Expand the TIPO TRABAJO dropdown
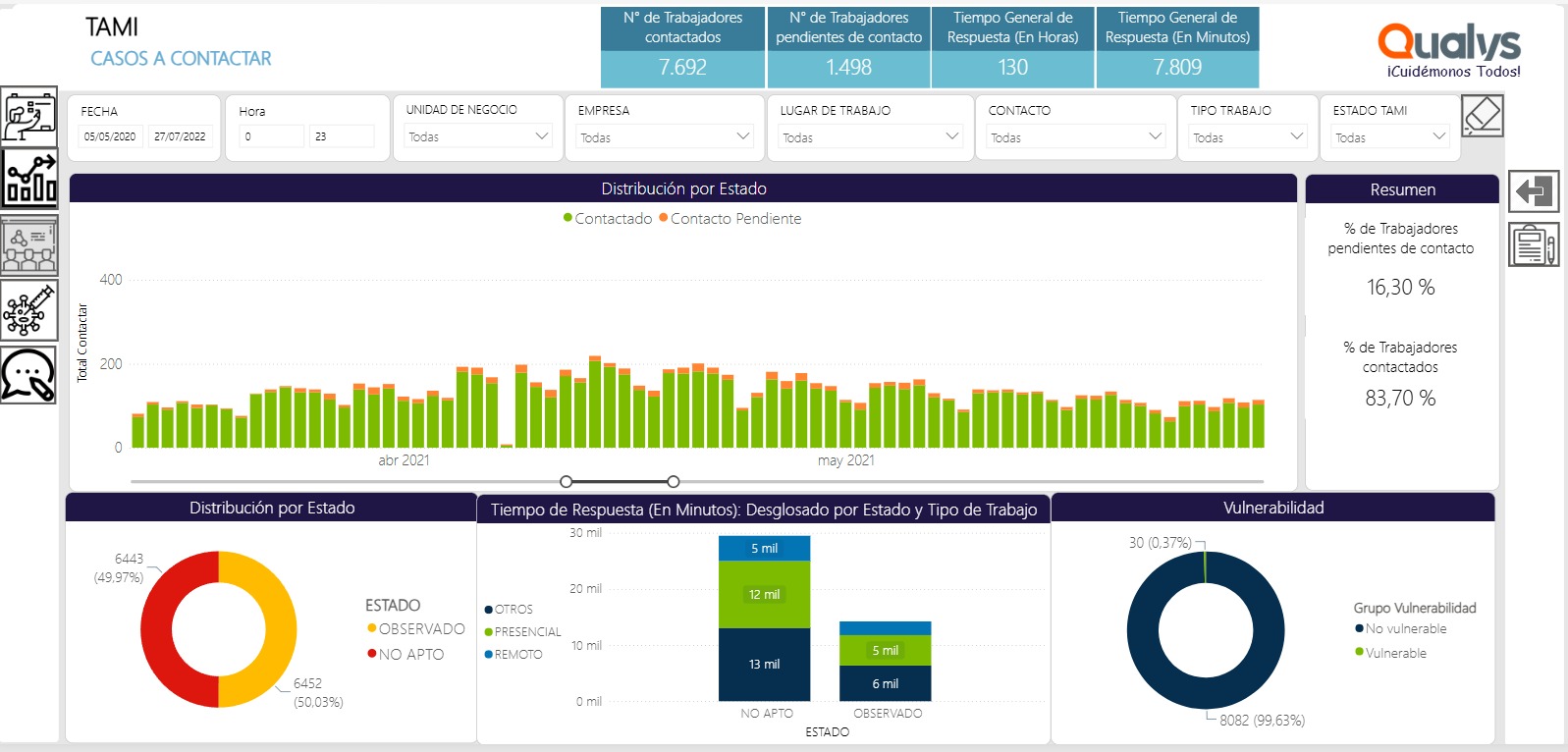 1247,137
